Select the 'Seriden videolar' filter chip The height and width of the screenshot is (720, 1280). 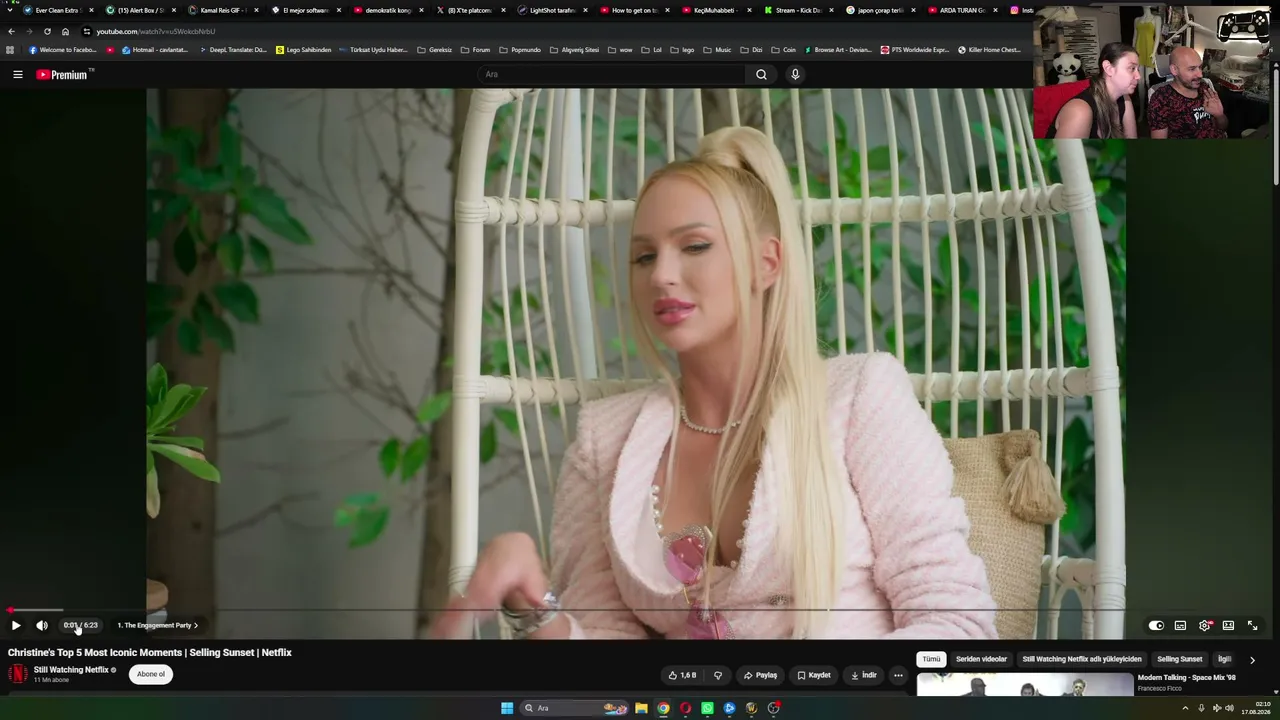(x=981, y=659)
